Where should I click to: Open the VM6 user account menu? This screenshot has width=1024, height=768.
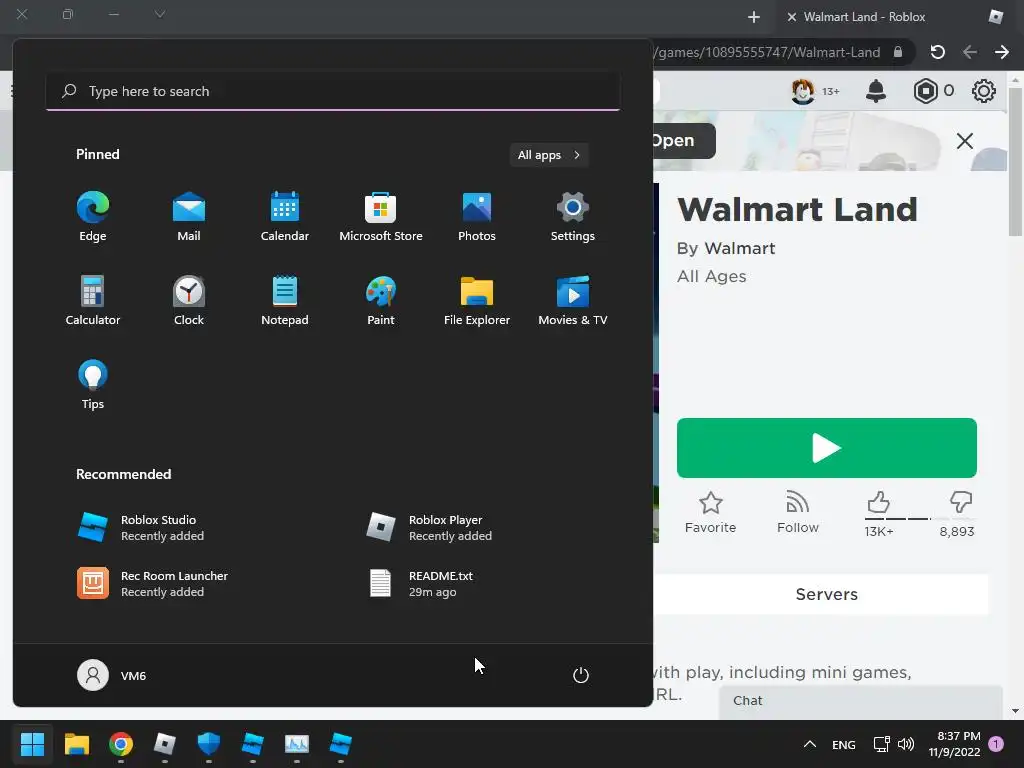(112, 675)
